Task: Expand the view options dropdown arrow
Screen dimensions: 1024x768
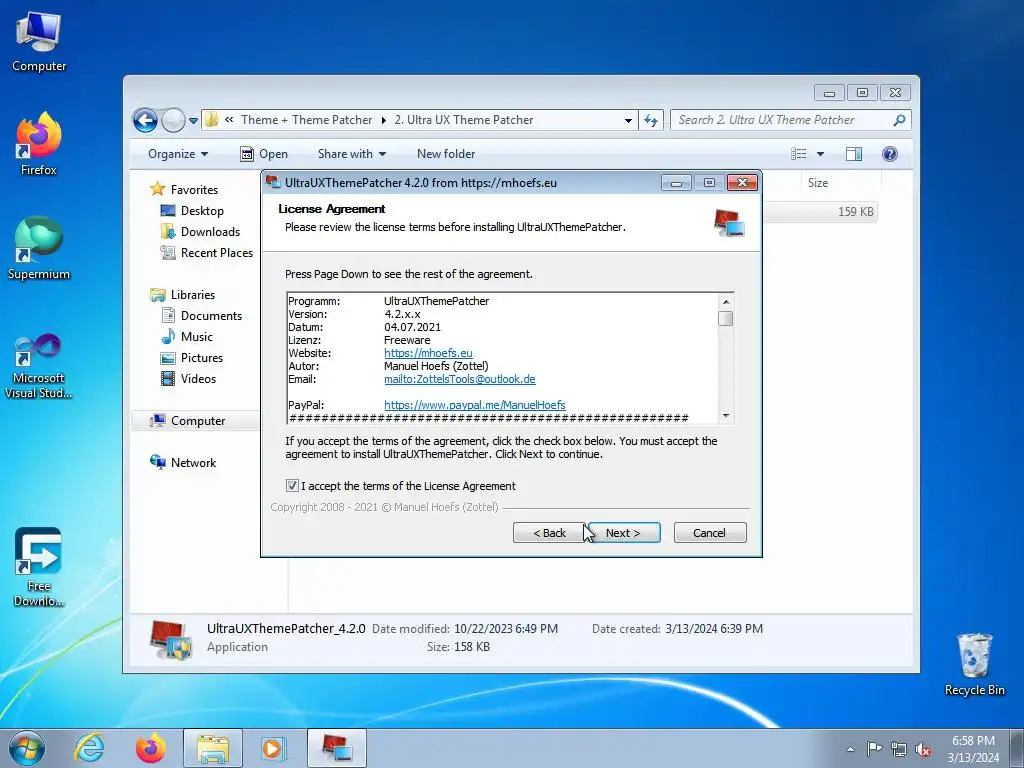Action: 820,154
